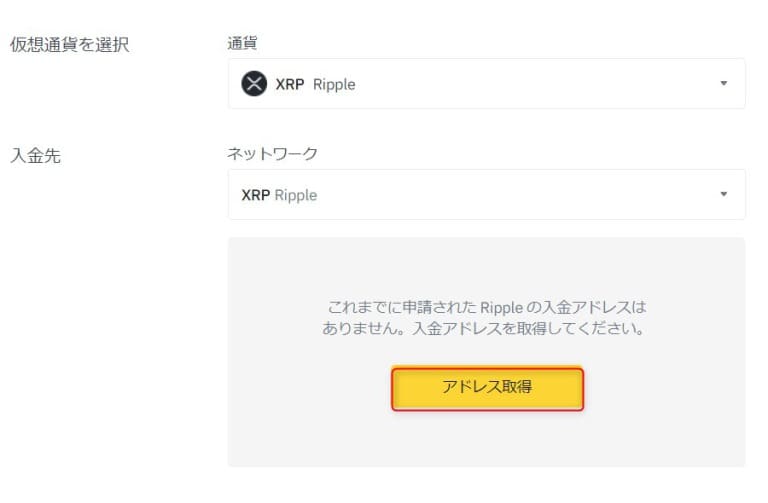Click the XRP coin logo icon

pyautogui.click(x=254, y=84)
